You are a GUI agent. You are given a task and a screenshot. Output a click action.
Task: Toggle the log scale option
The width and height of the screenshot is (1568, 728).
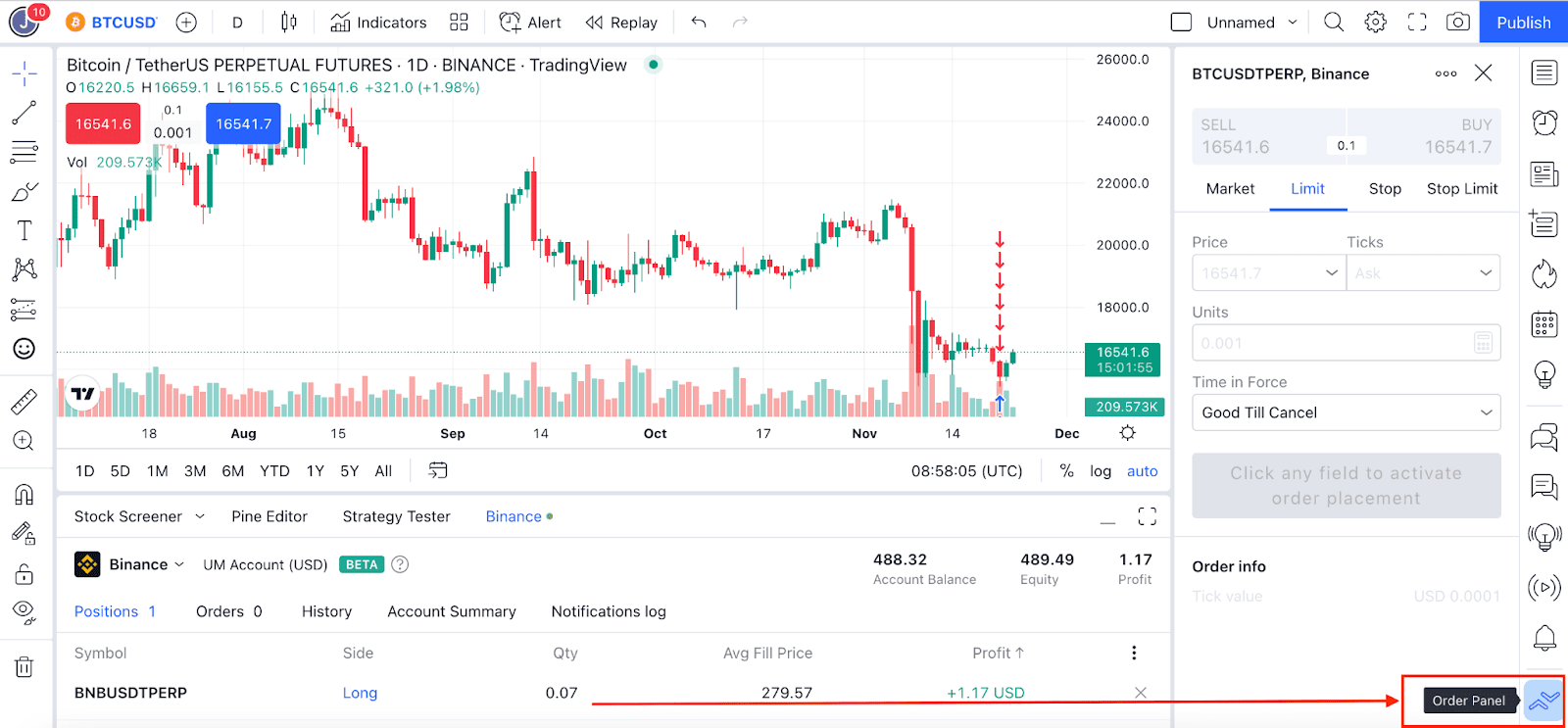click(1101, 471)
